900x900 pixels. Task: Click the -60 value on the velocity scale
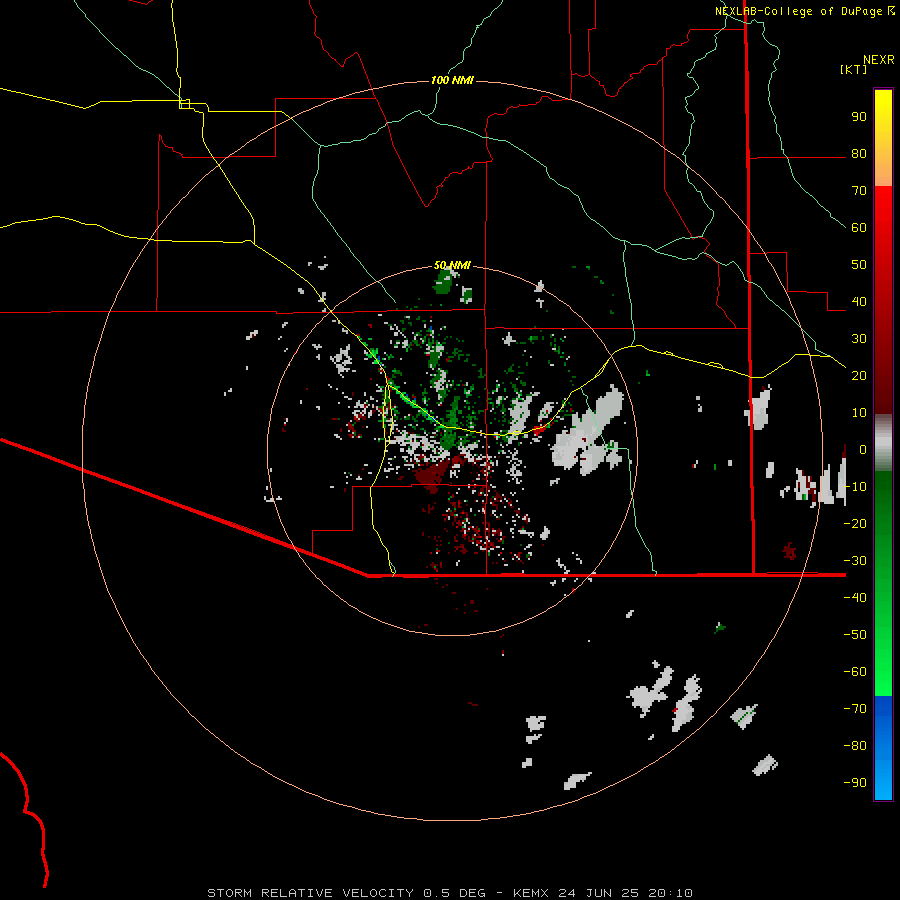click(x=855, y=672)
